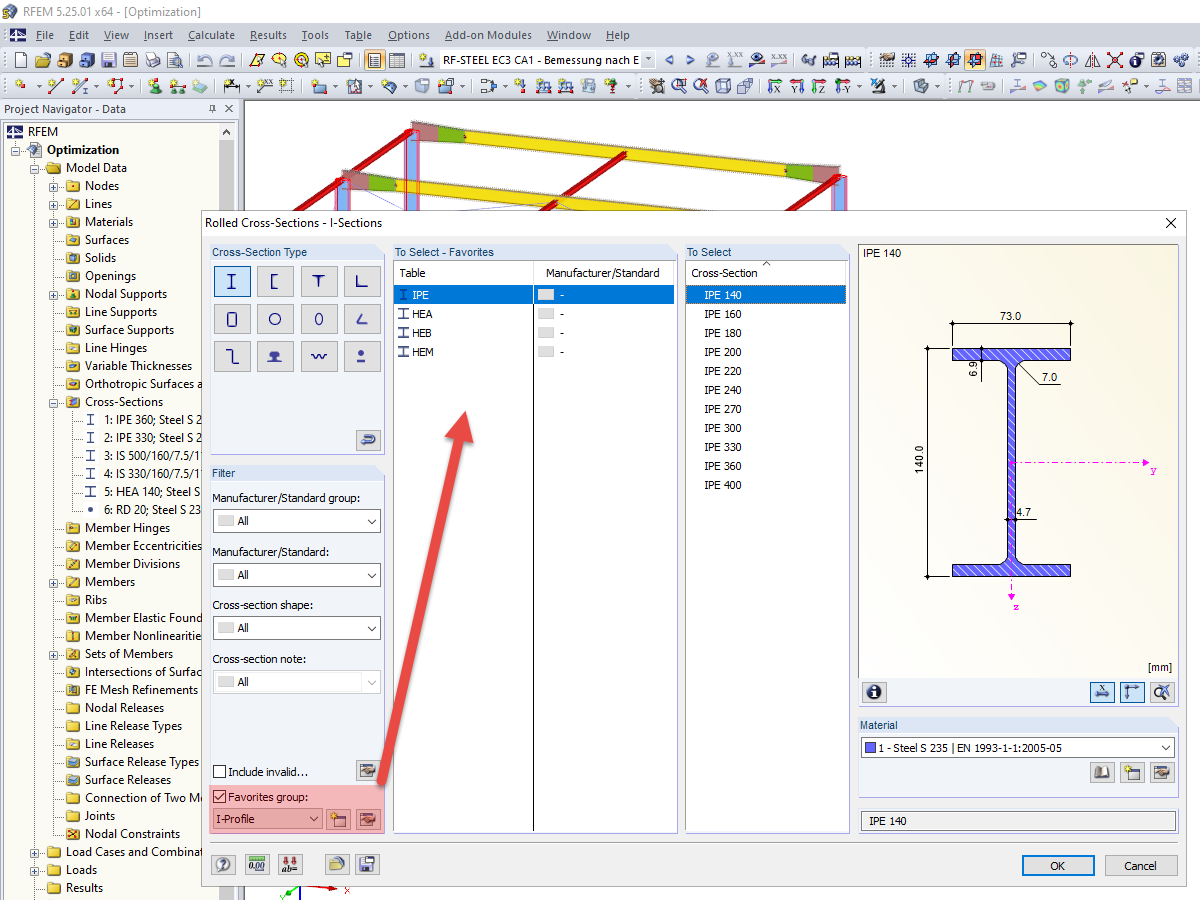Open the Help menu
The width and height of the screenshot is (1200, 900).
[x=618, y=35]
